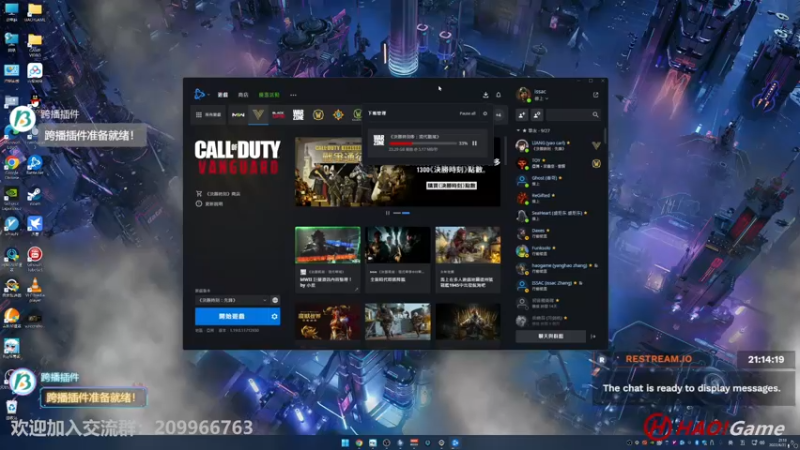Click the banner's white purchase-points button
Image resolution: width=800 pixels, height=450 pixels.
[x=452, y=185]
